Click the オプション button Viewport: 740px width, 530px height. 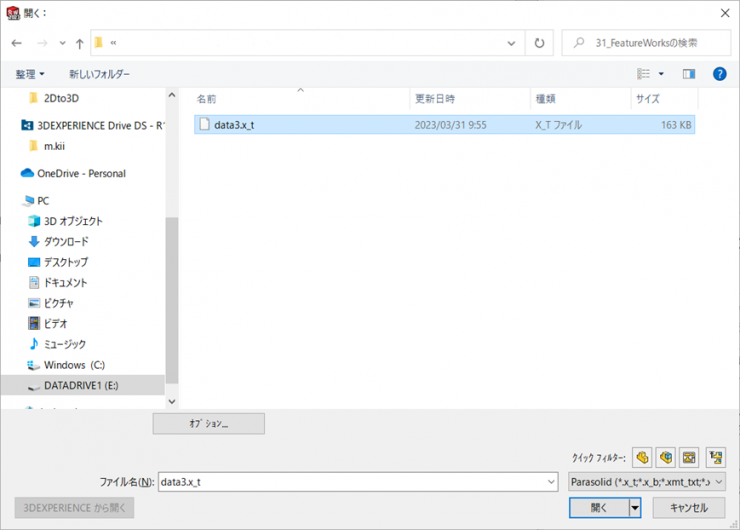tap(208, 424)
